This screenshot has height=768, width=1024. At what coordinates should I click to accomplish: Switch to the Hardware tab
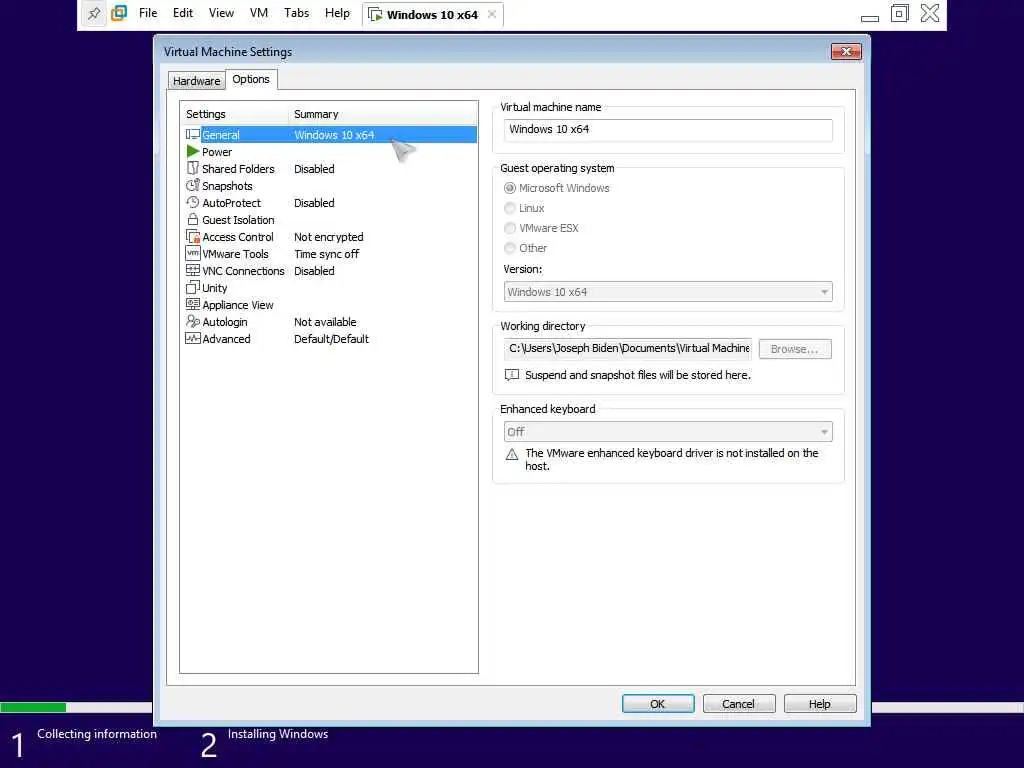pos(197,81)
